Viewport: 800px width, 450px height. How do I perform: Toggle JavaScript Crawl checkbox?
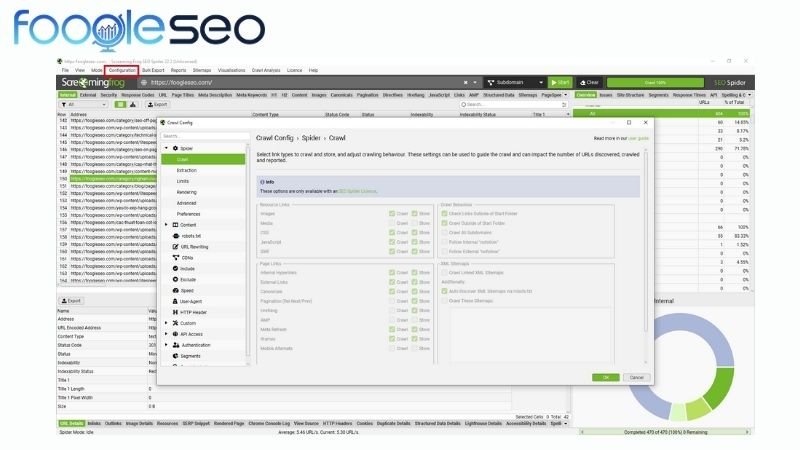point(392,242)
